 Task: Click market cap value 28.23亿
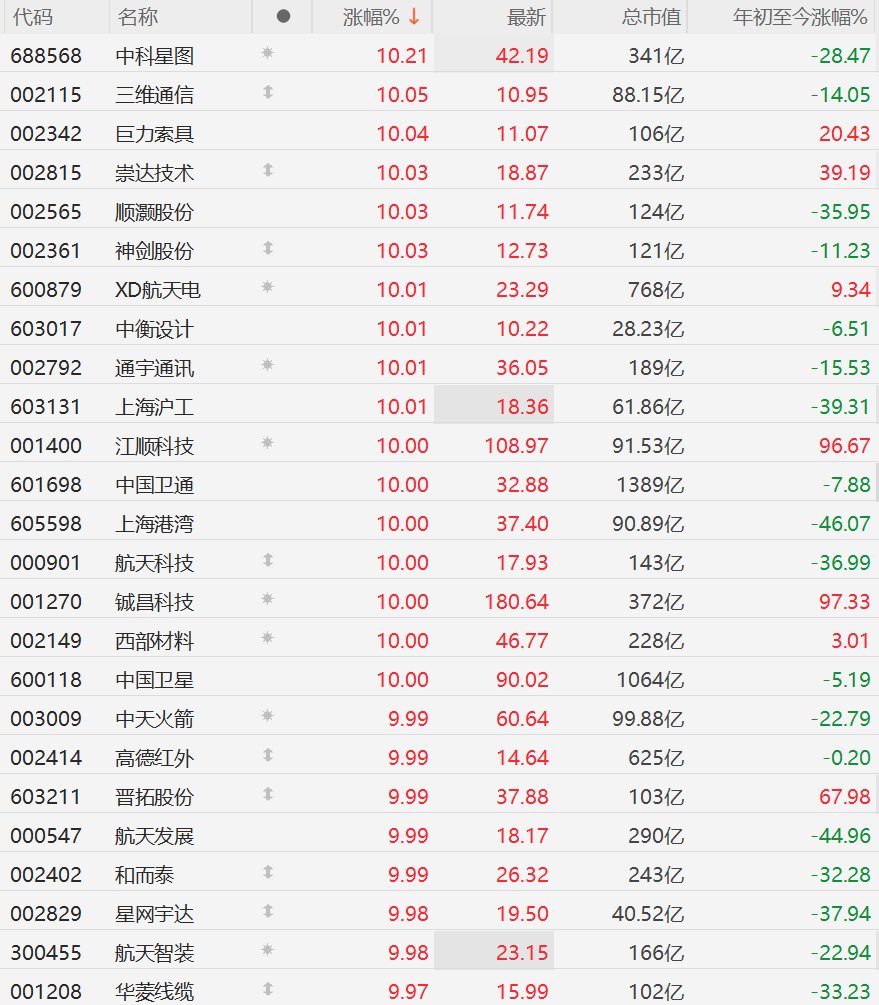coord(648,329)
